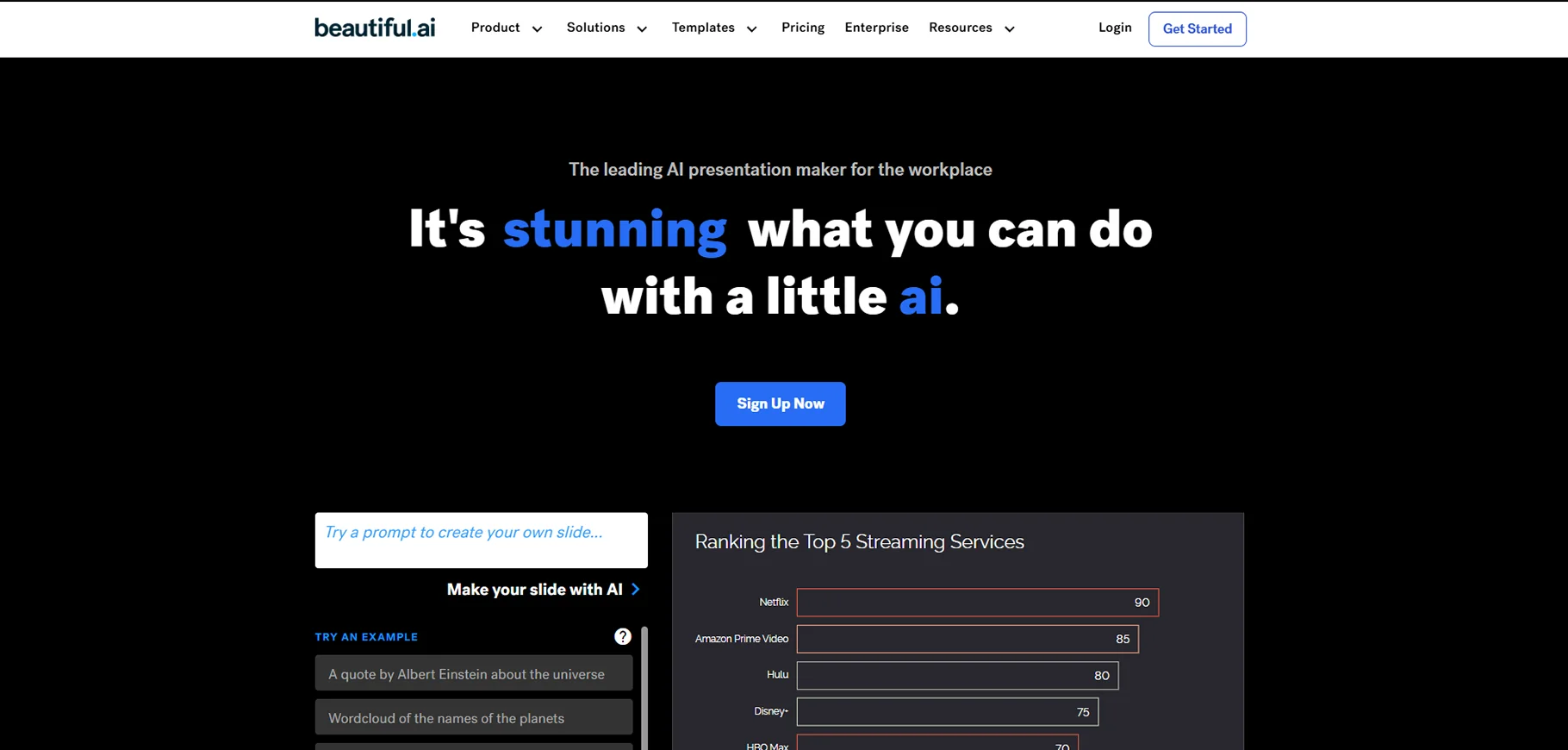This screenshot has height=750, width=1568.
Task: Click the value 90 in chart
Action: (1142, 603)
